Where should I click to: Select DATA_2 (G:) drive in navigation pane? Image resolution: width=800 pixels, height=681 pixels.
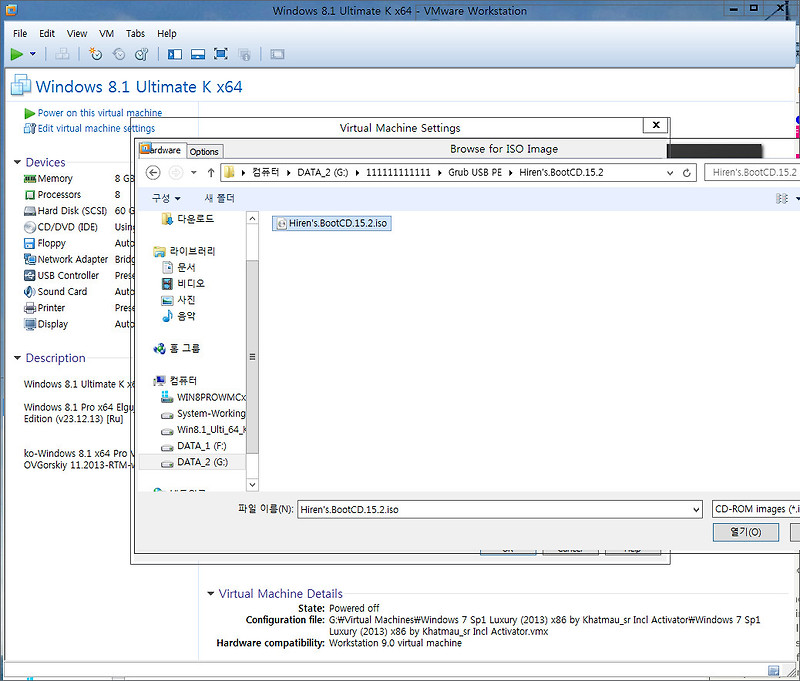click(194, 462)
